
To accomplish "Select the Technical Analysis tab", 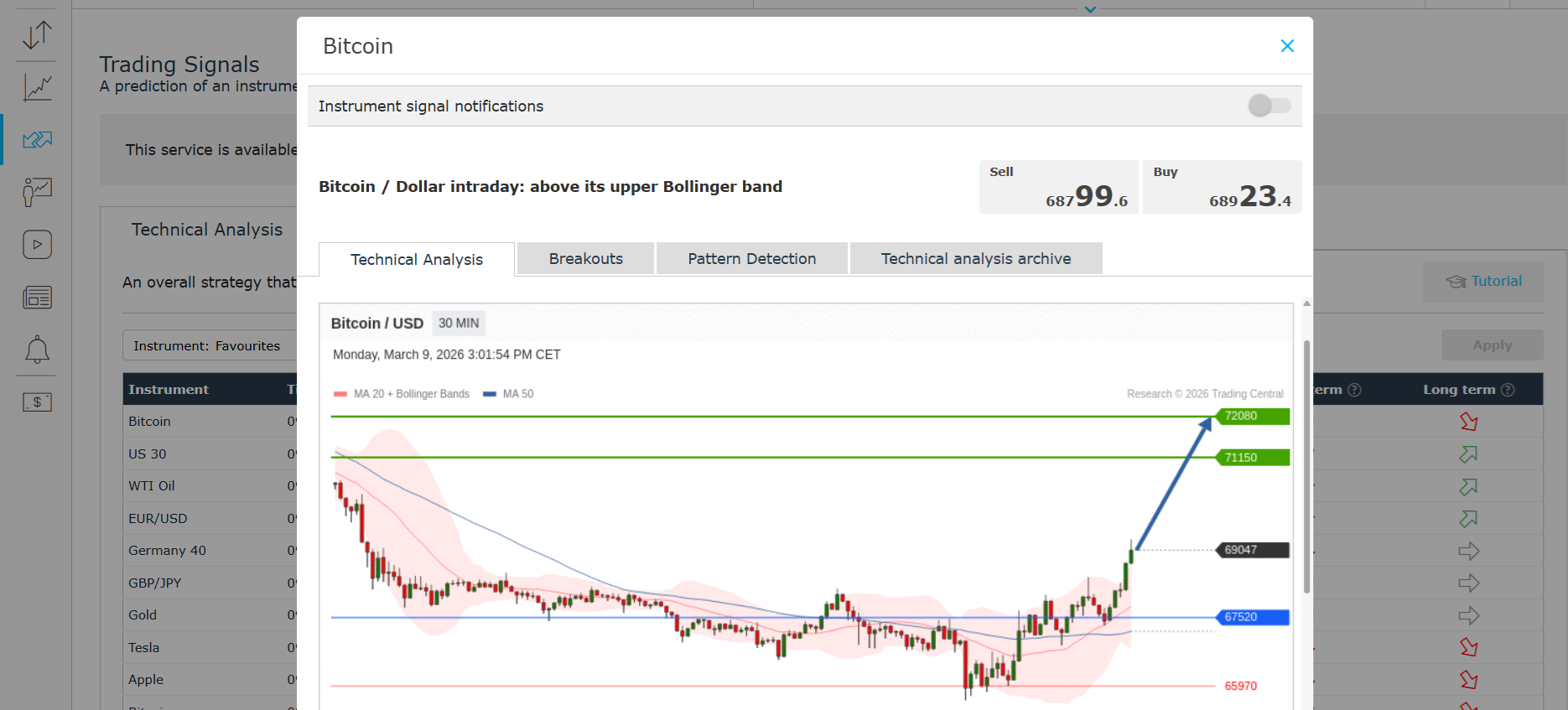I will pos(417,259).
